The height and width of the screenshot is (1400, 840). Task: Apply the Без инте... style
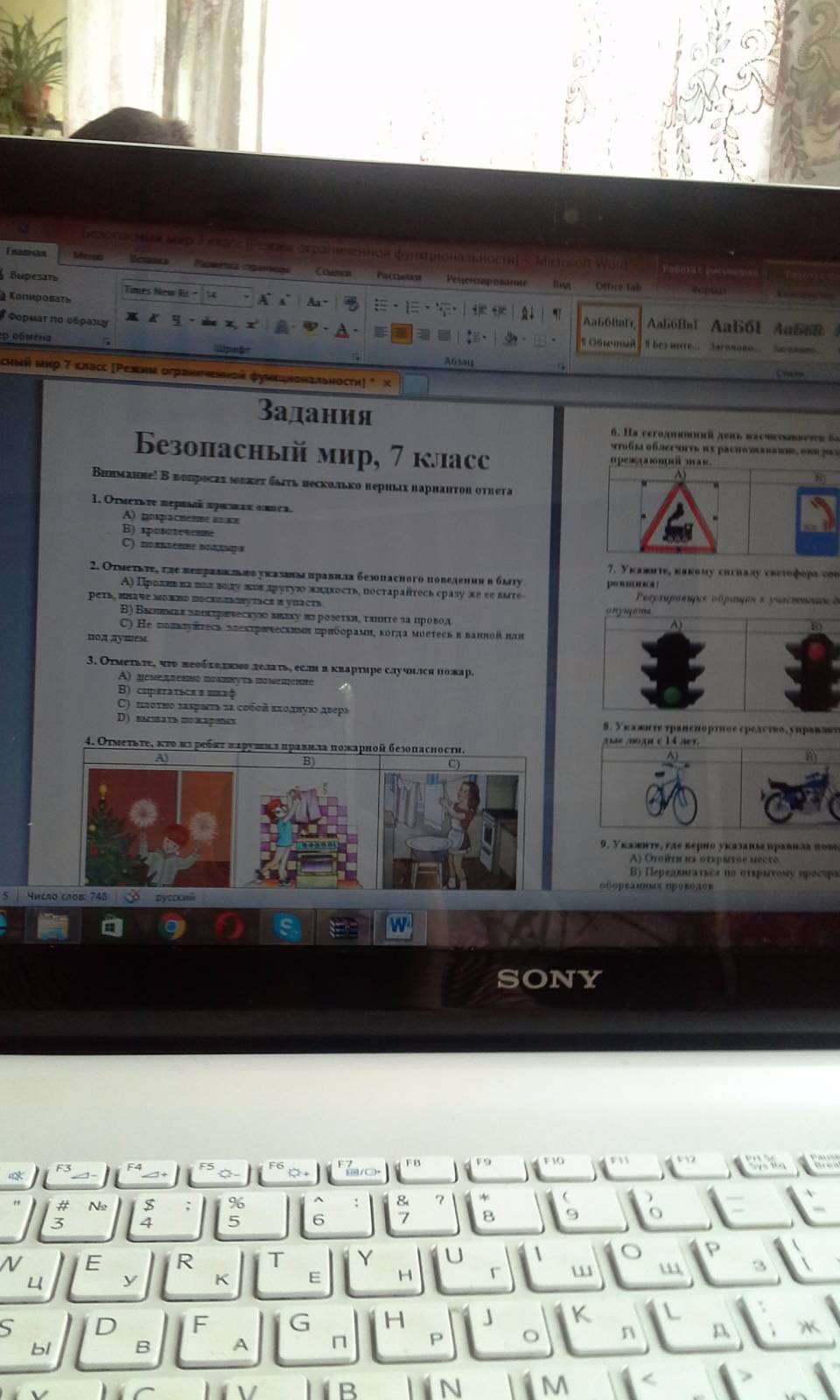[x=672, y=333]
